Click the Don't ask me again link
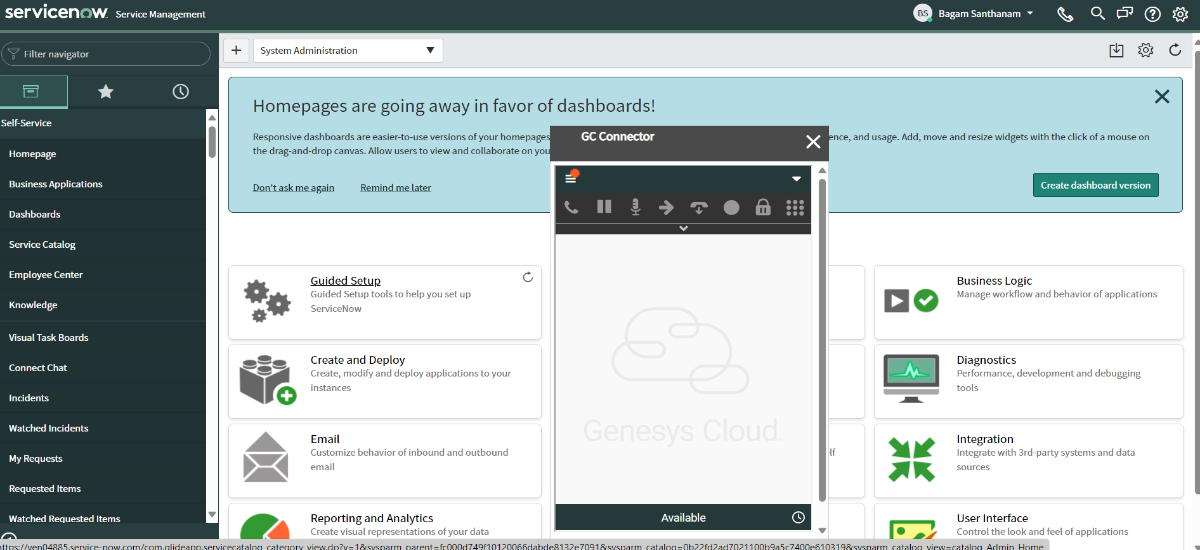 tap(293, 188)
